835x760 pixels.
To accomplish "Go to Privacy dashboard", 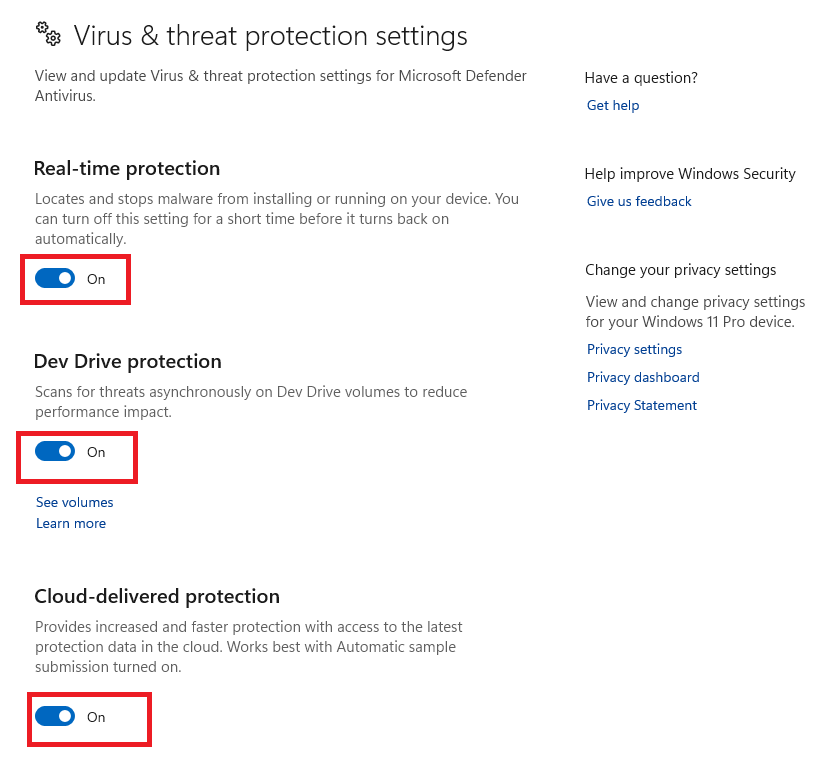I will coord(643,377).
